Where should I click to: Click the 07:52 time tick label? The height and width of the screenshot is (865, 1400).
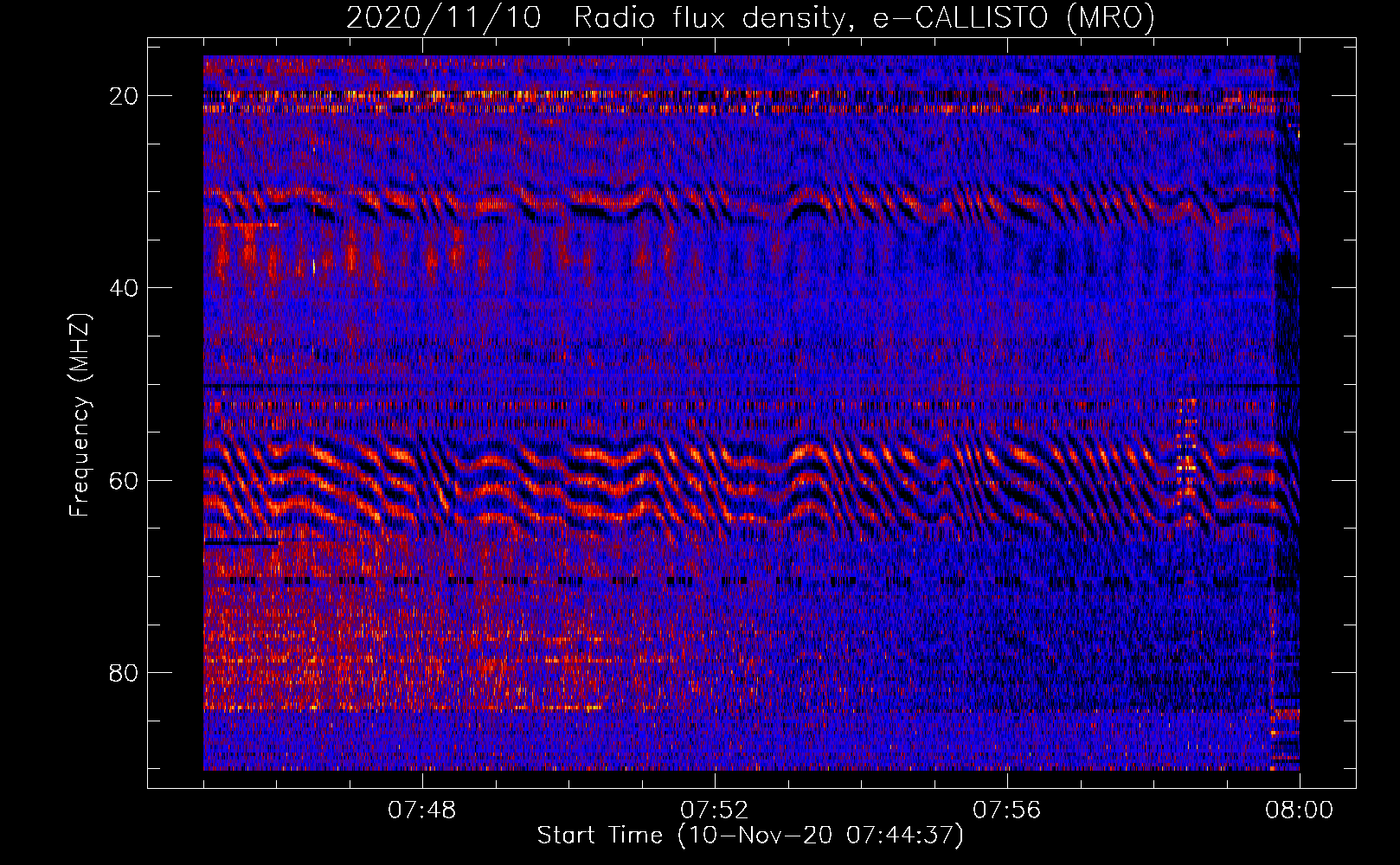pos(714,811)
